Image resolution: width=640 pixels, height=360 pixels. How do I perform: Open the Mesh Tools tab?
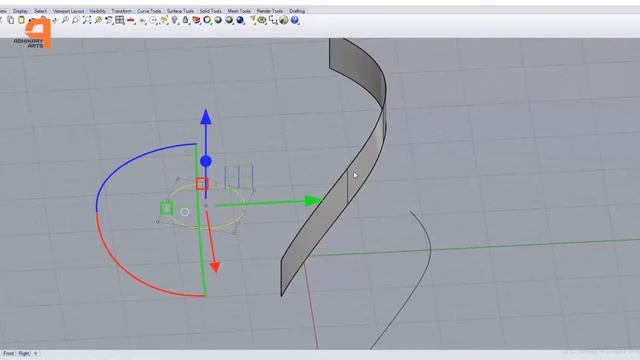pyautogui.click(x=239, y=11)
